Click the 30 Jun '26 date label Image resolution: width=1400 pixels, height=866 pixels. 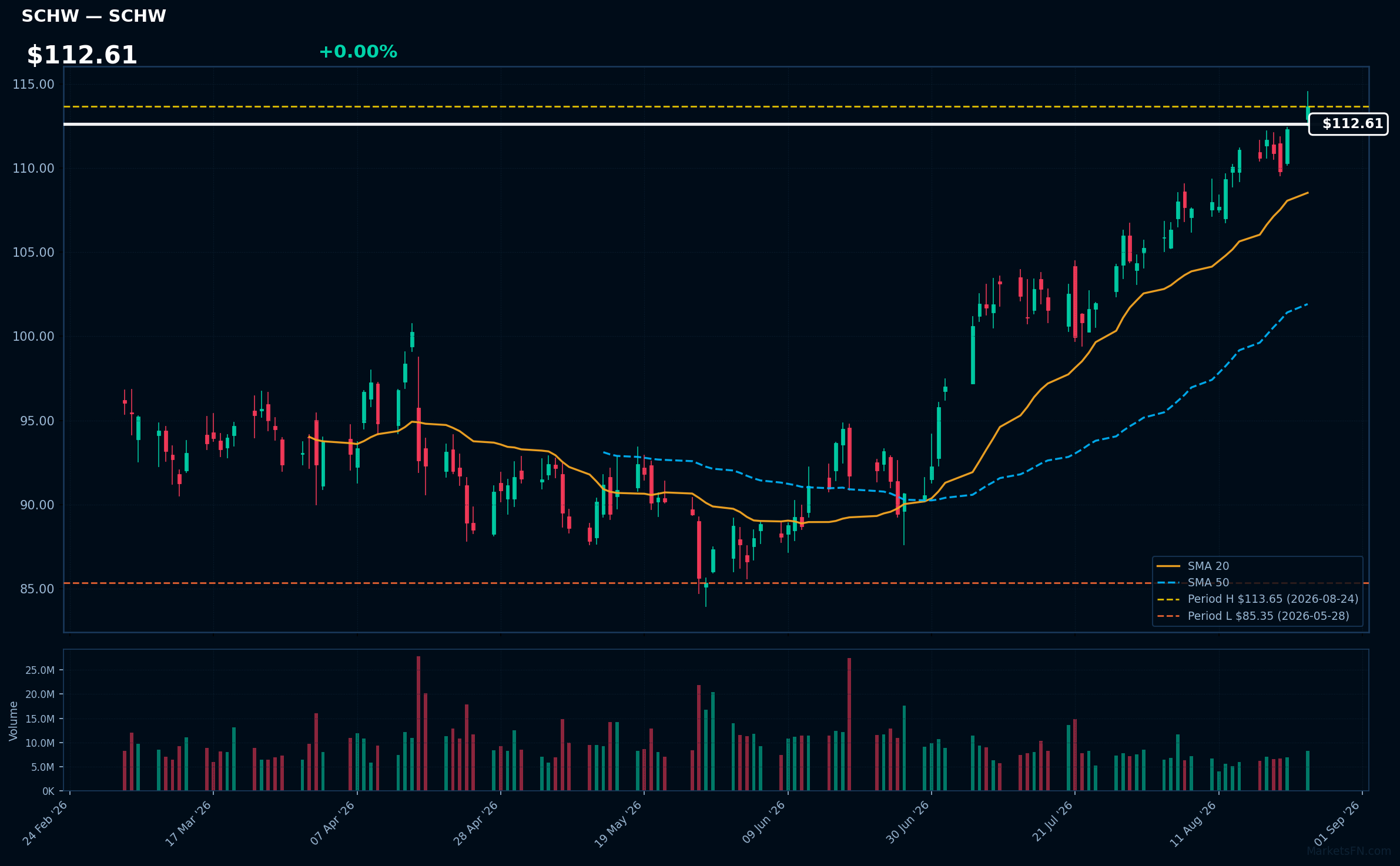907,823
